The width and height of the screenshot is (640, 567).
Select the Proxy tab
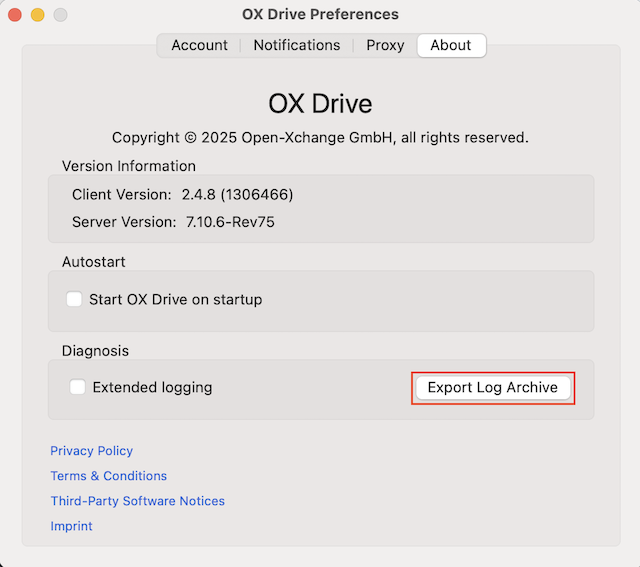tap(385, 45)
